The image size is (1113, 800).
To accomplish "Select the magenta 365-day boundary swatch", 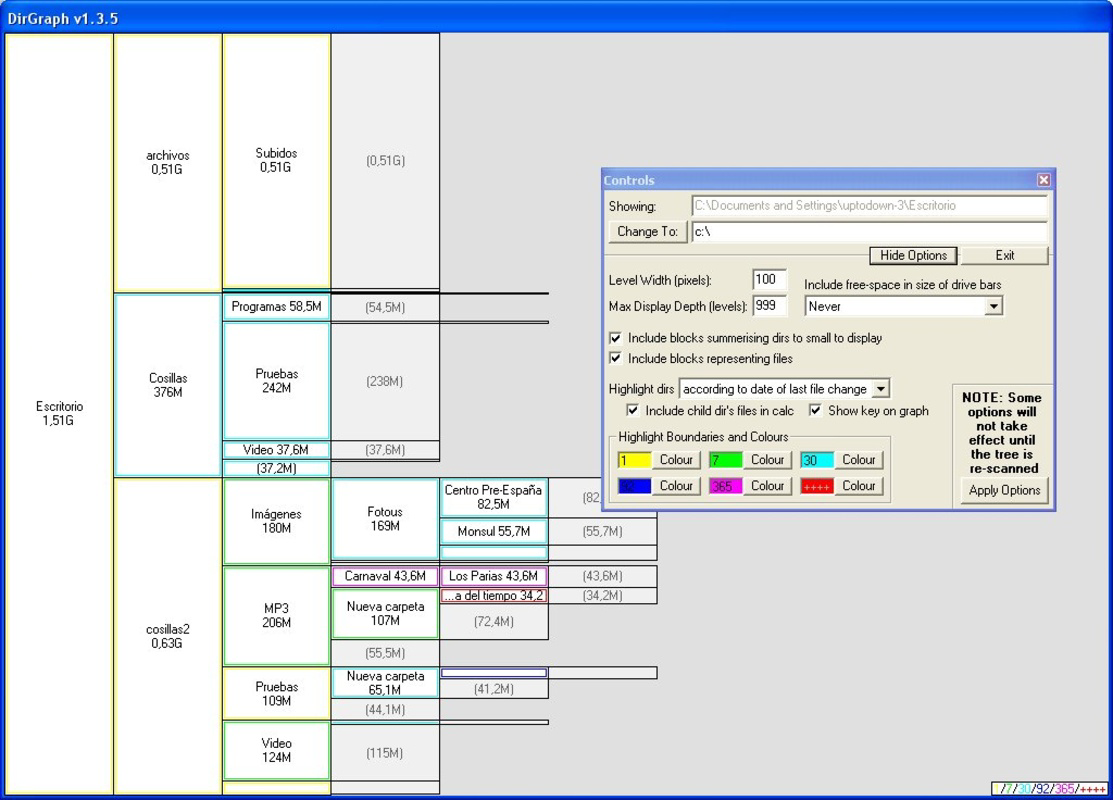I will [725, 486].
